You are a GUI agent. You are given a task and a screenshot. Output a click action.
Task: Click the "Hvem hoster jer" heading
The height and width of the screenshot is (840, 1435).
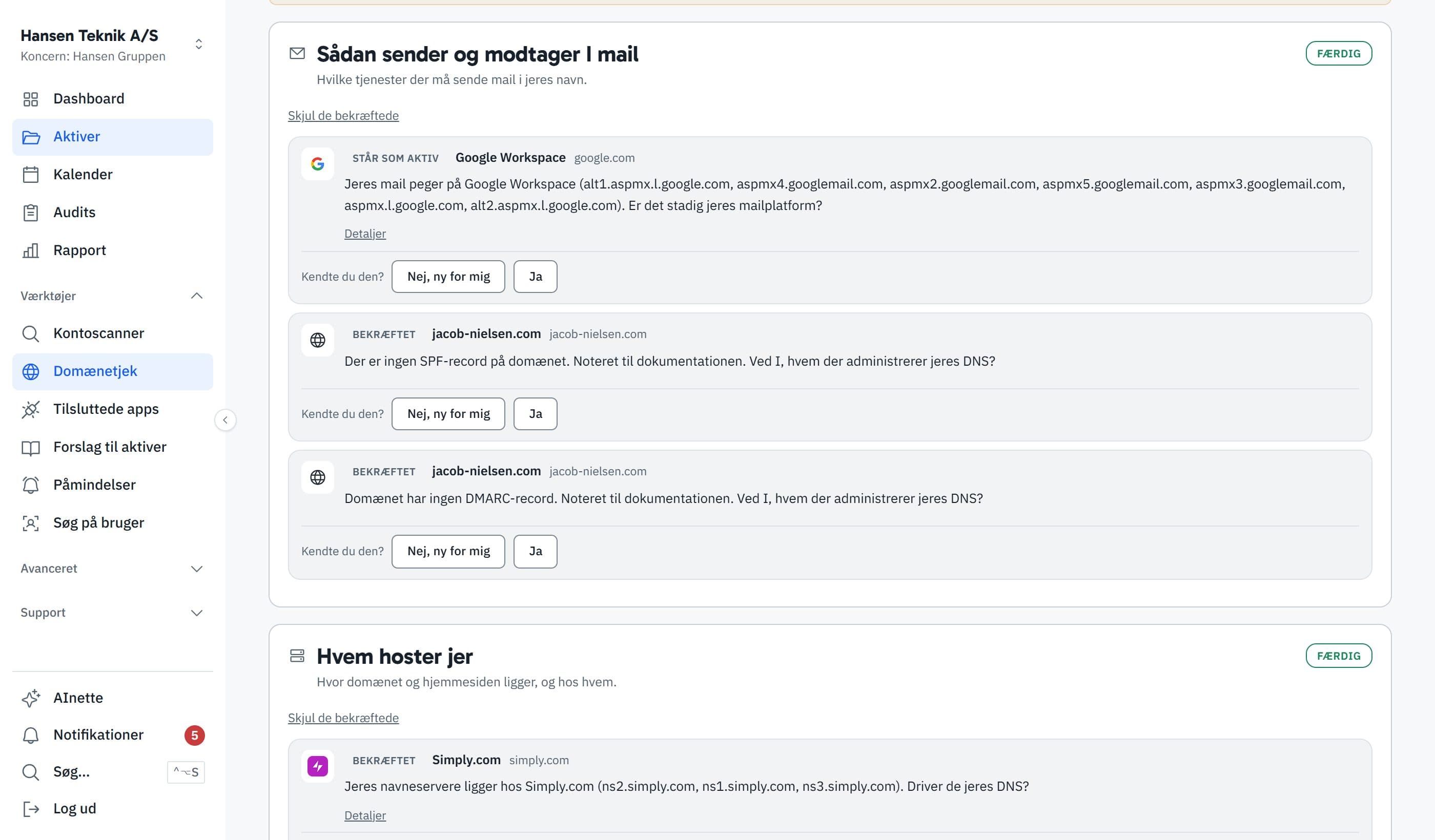395,657
